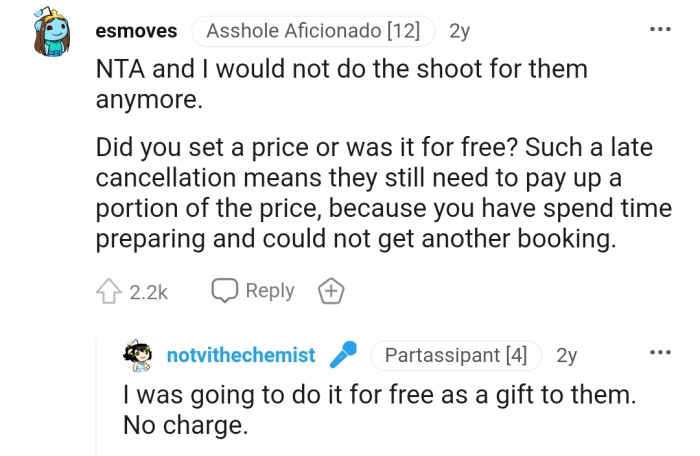Click the 2y timestamp on esmoves comment
This screenshot has width=700, height=456.
460,31
